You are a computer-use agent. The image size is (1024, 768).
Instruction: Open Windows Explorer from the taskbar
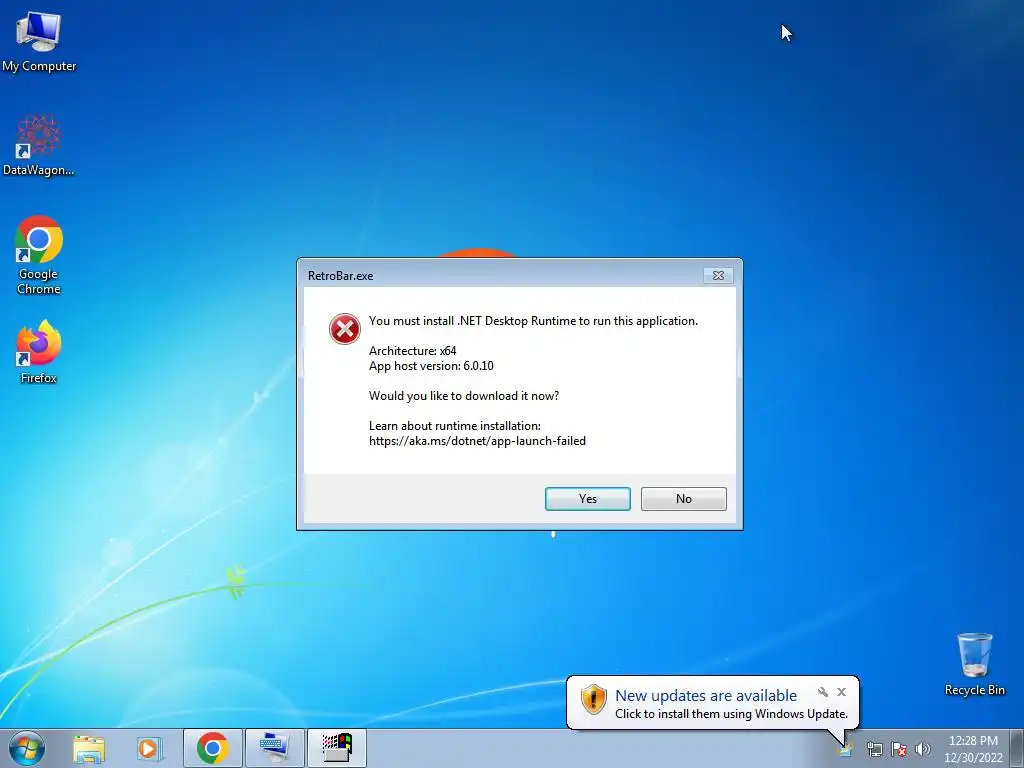click(89, 748)
